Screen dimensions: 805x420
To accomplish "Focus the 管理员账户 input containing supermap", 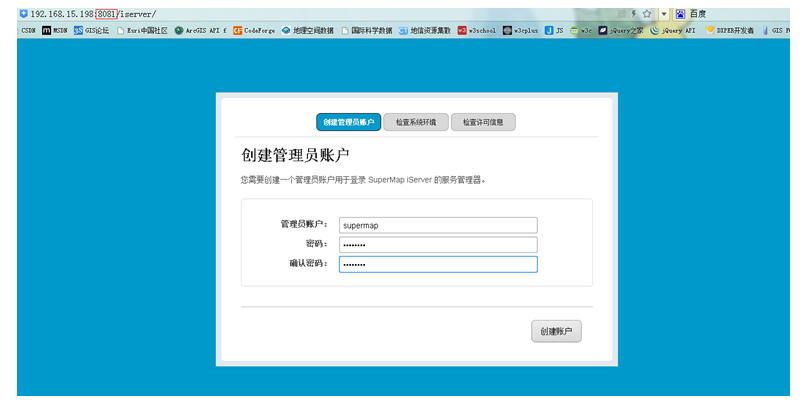I will point(438,225).
